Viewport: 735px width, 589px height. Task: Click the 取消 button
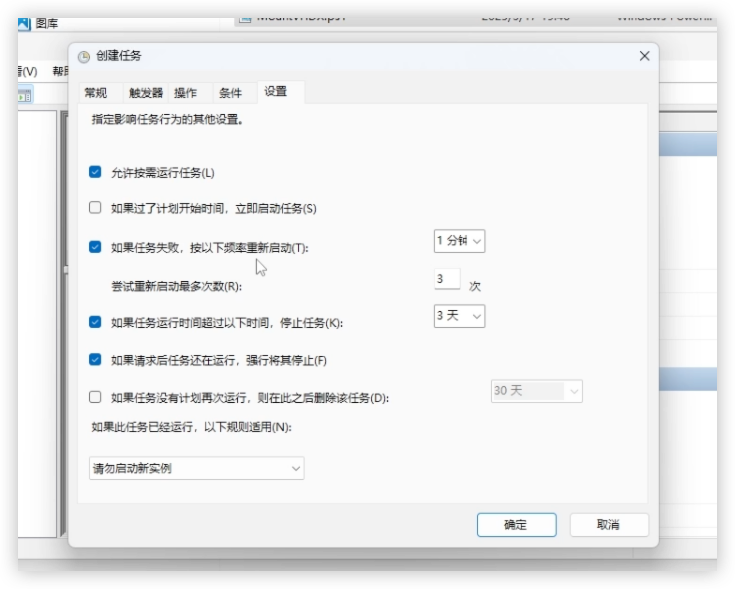[x=608, y=524]
